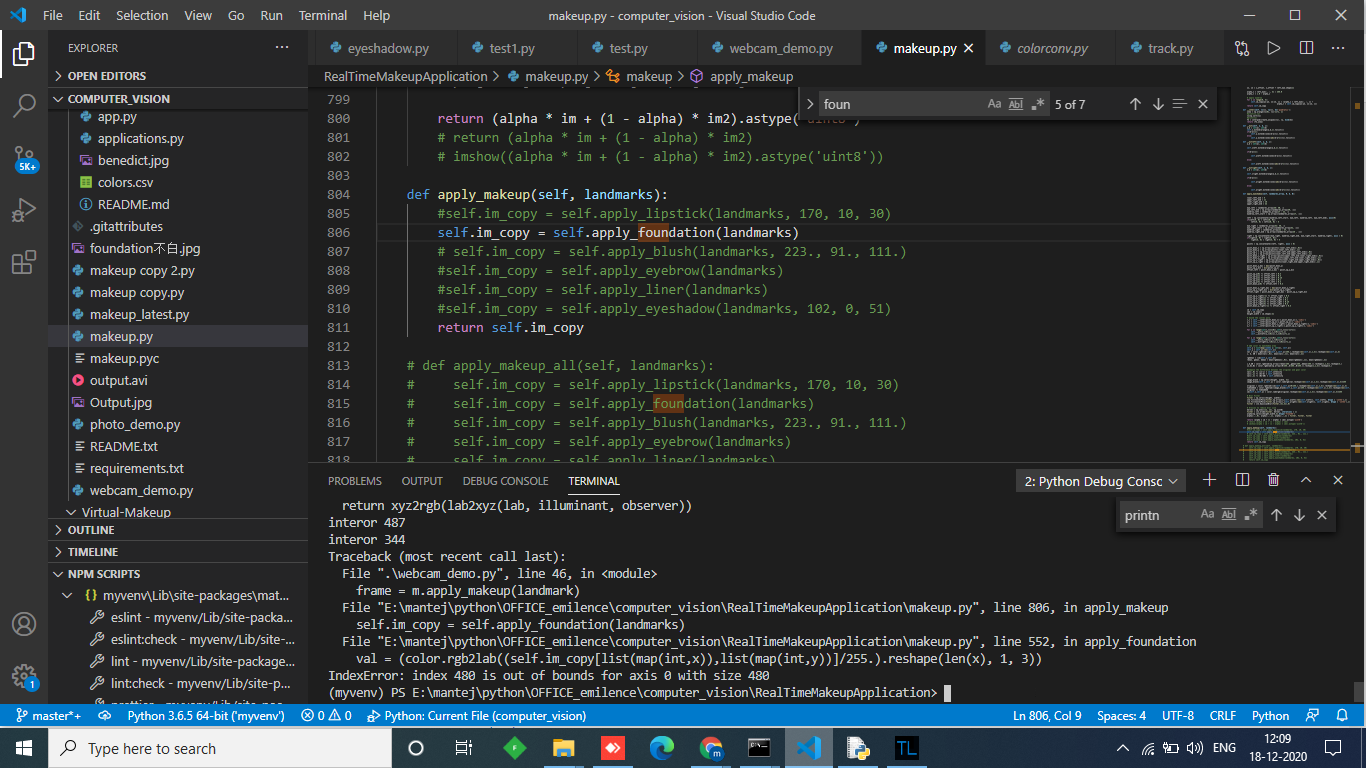Go to previous match in editor find
Viewport: 1366px width, 768px height.
pos(1135,104)
